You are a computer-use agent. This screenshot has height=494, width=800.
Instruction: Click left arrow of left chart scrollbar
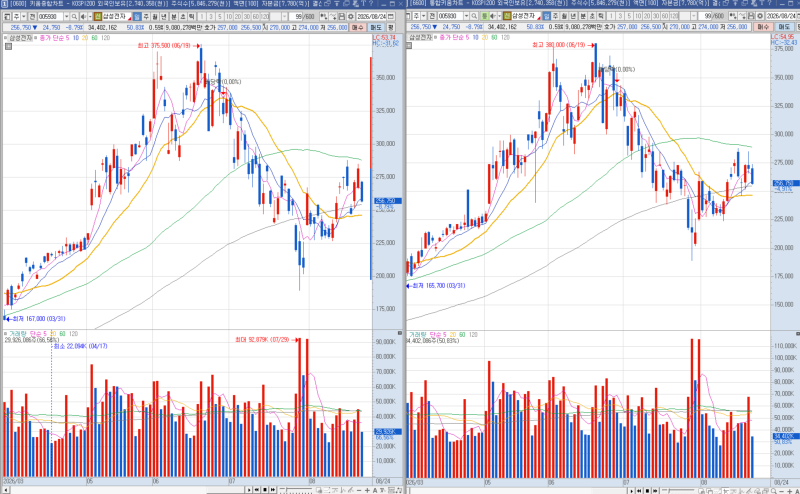[5, 490]
